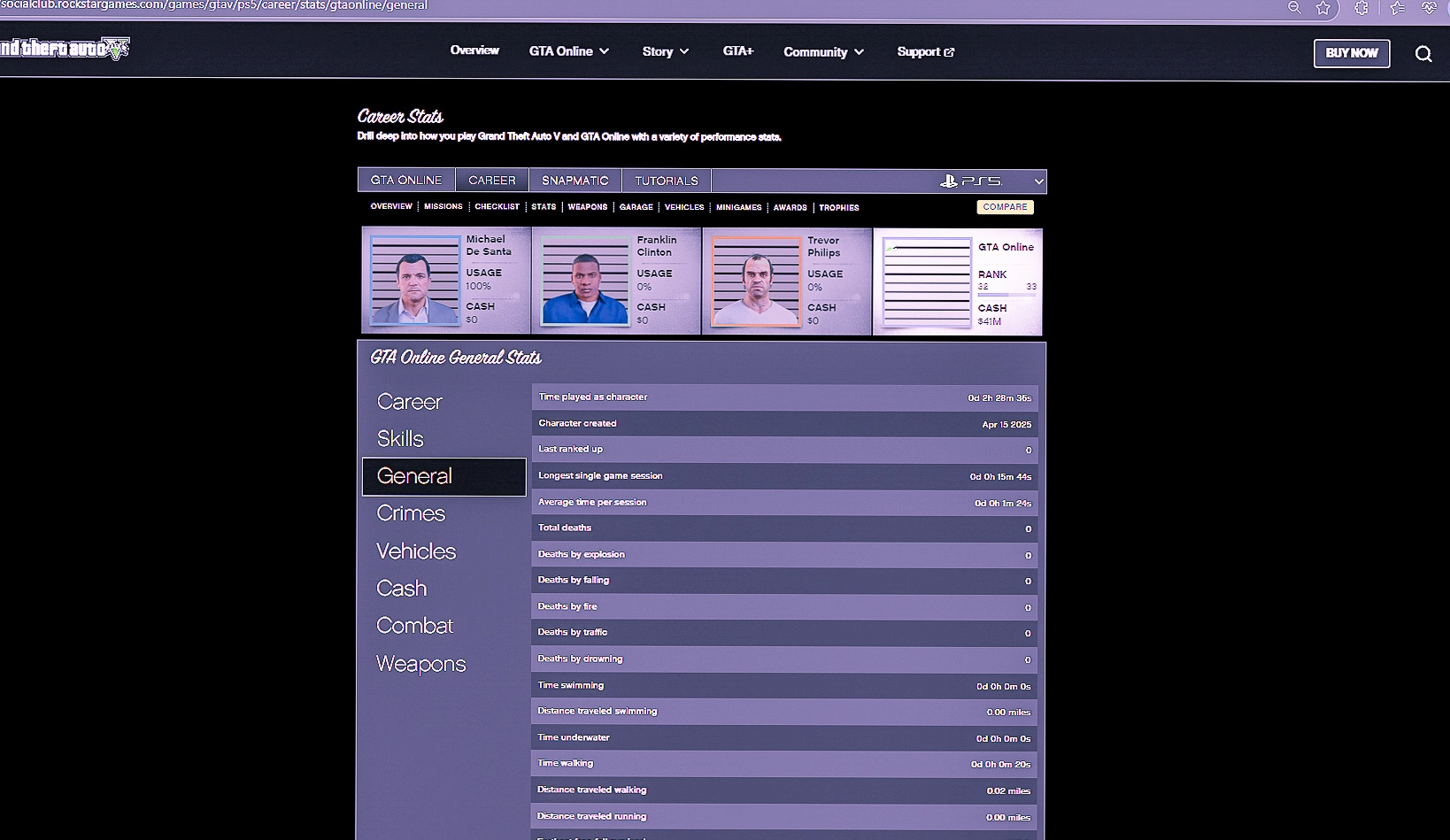Expand the Community navigation menu

(823, 52)
